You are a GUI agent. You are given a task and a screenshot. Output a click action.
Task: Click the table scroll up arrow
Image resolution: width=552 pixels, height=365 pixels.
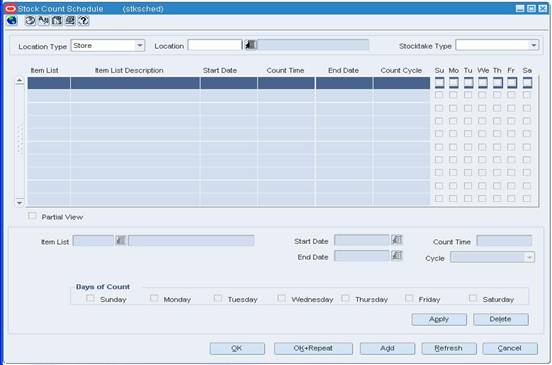coord(20,81)
